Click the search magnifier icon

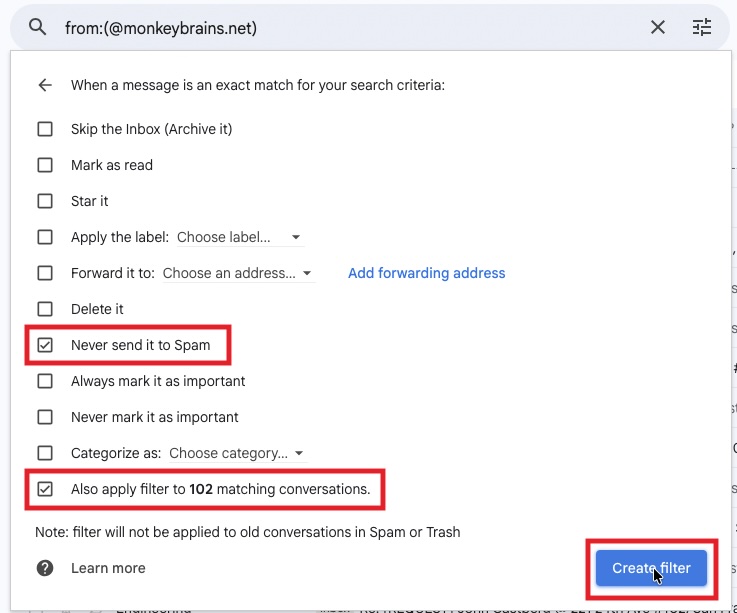point(37,27)
